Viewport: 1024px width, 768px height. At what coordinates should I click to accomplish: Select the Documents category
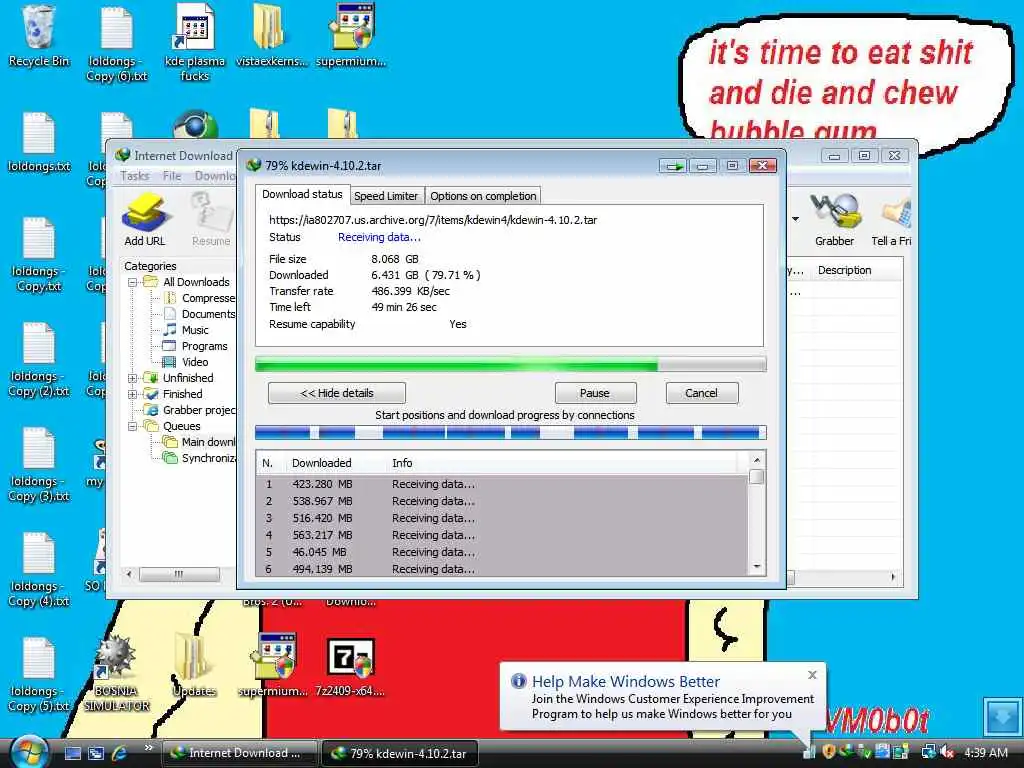199,314
